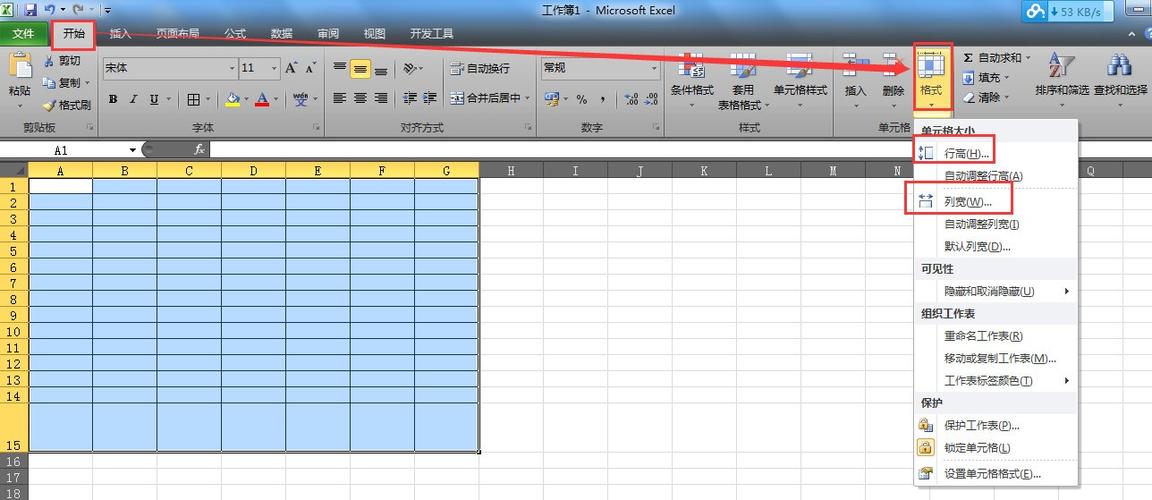Toggle bold formatting with B button

click(x=113, y=99)
